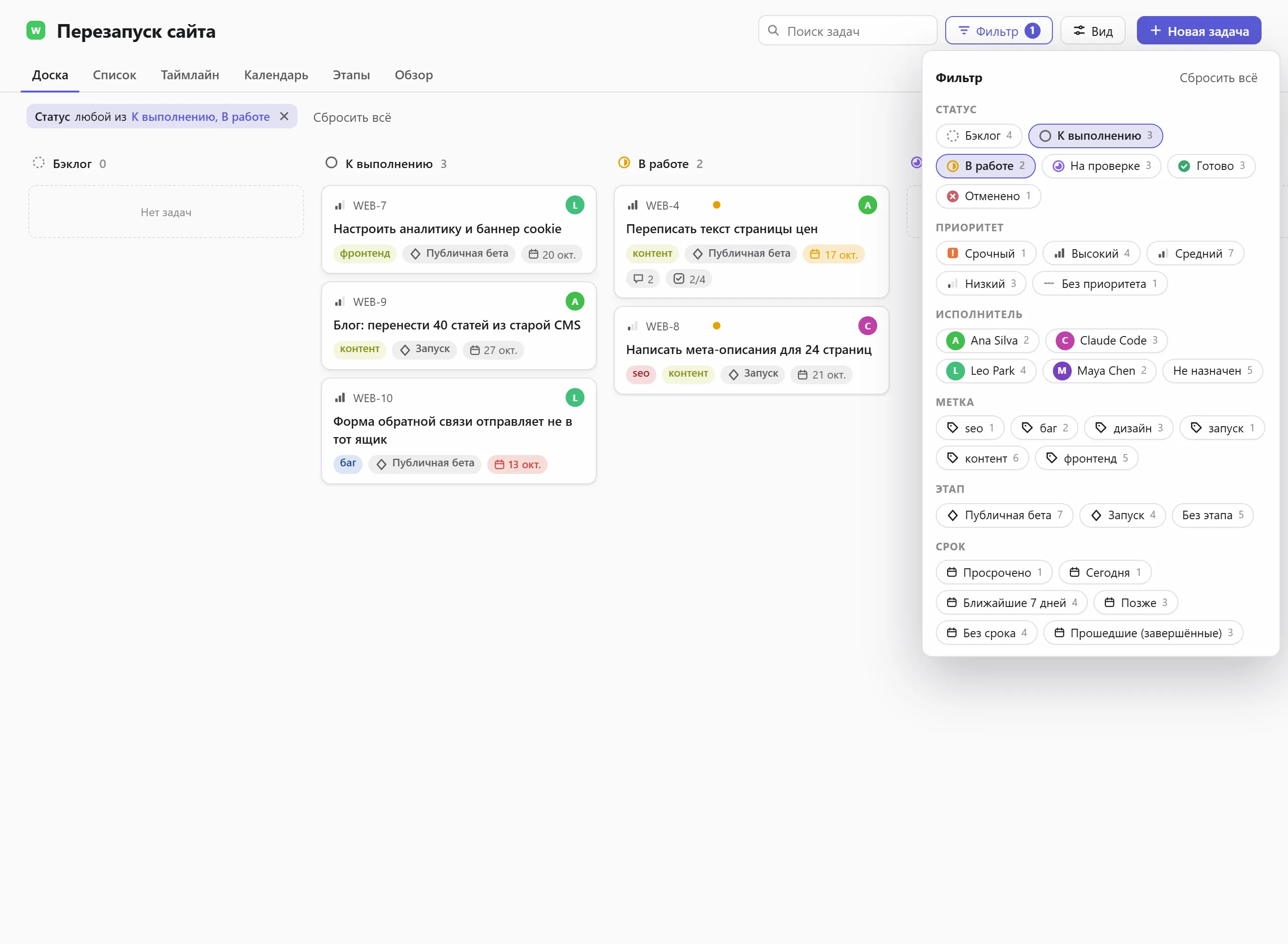Click the 2/4 checklist icon on WEB-4
Viewport: 1288px width, 944px height.
tap(679, 279)
